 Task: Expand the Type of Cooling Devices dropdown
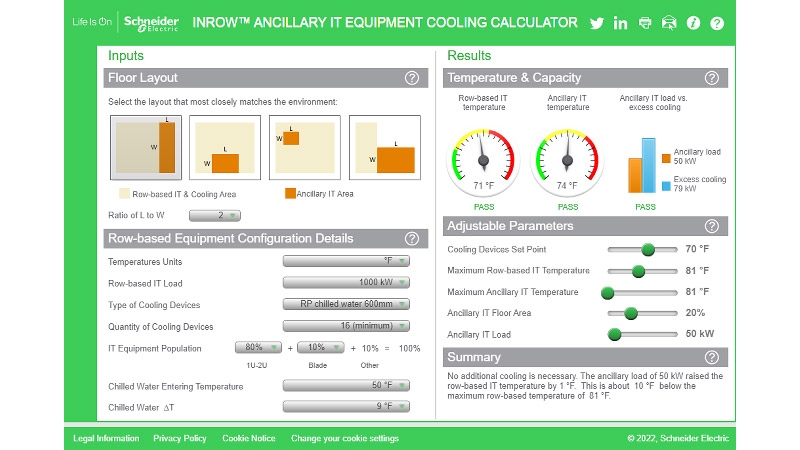346,305
